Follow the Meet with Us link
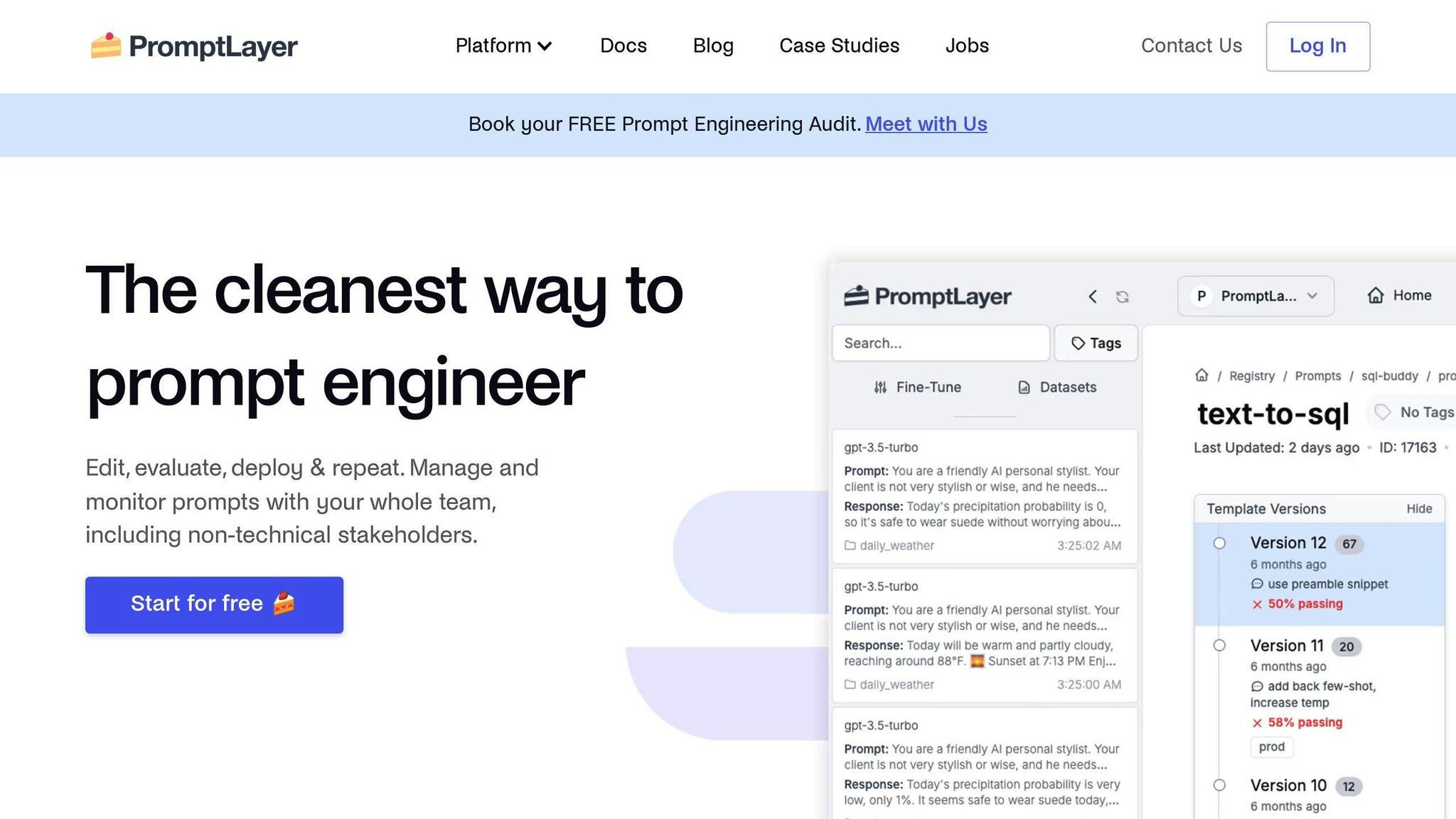 tap(926, 124)
